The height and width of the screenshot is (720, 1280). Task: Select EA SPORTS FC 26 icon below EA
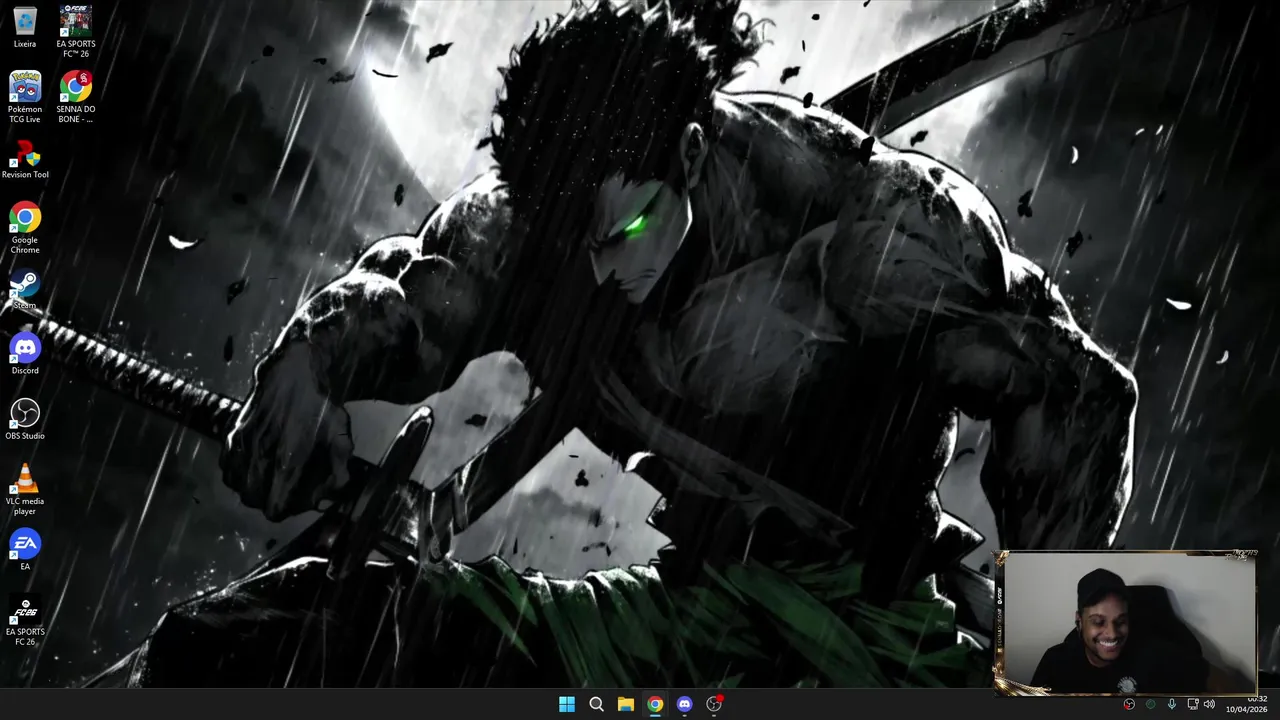(x=25, y=621)
